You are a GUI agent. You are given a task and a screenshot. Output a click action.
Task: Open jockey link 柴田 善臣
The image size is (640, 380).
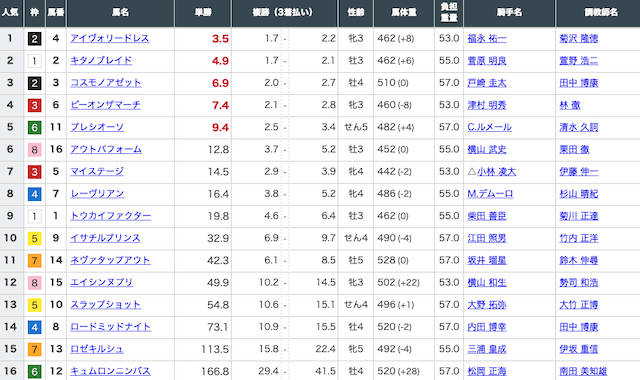tap(487, 216)
